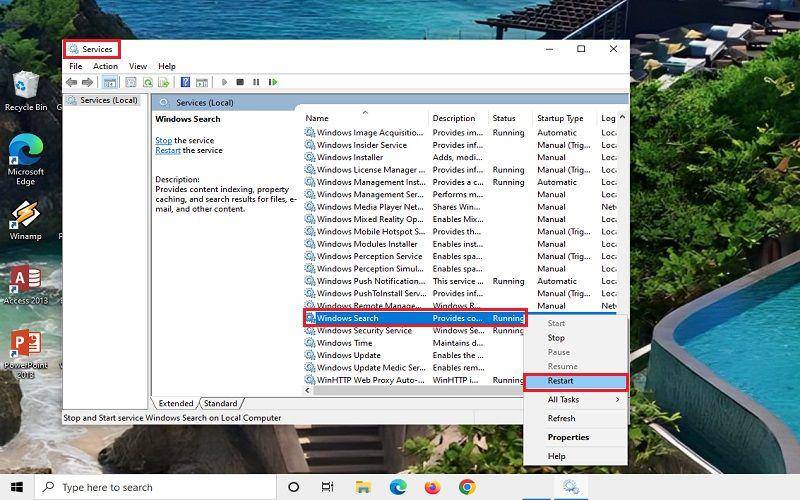Expand All Tasks submenu in context menu

[x=576, y=399]
